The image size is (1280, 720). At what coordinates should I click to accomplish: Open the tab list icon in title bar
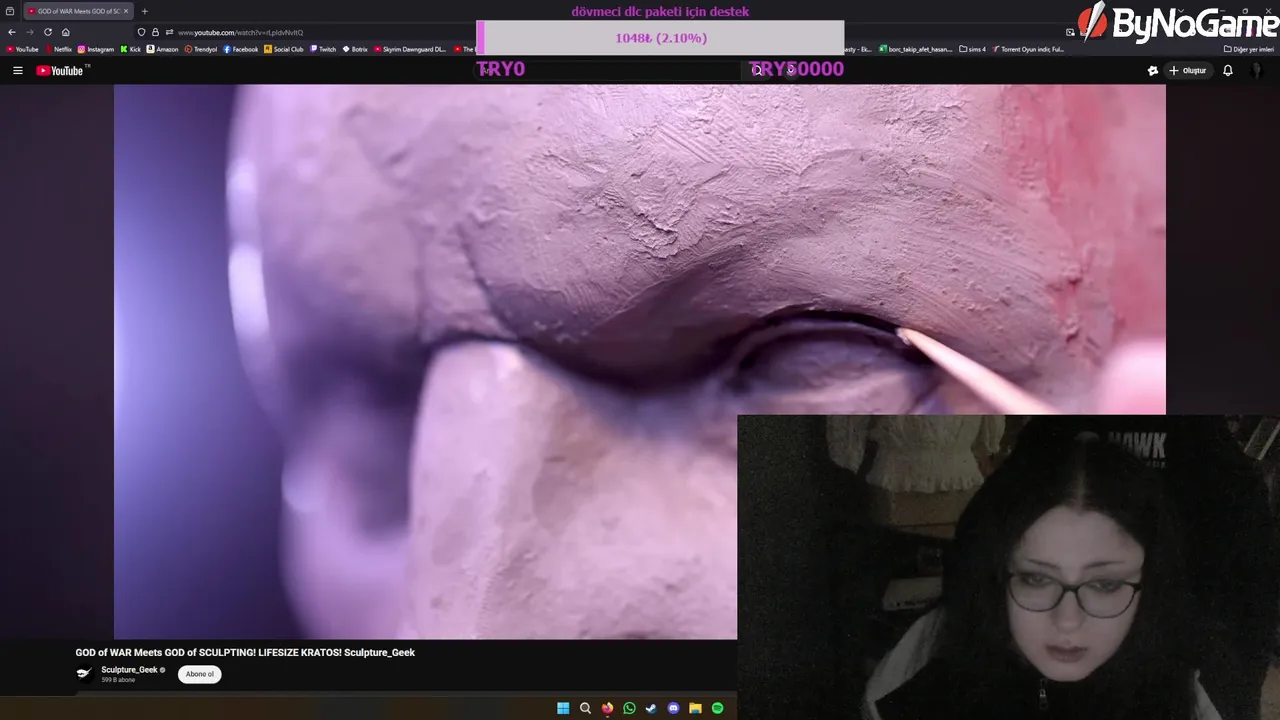(10, 11)
